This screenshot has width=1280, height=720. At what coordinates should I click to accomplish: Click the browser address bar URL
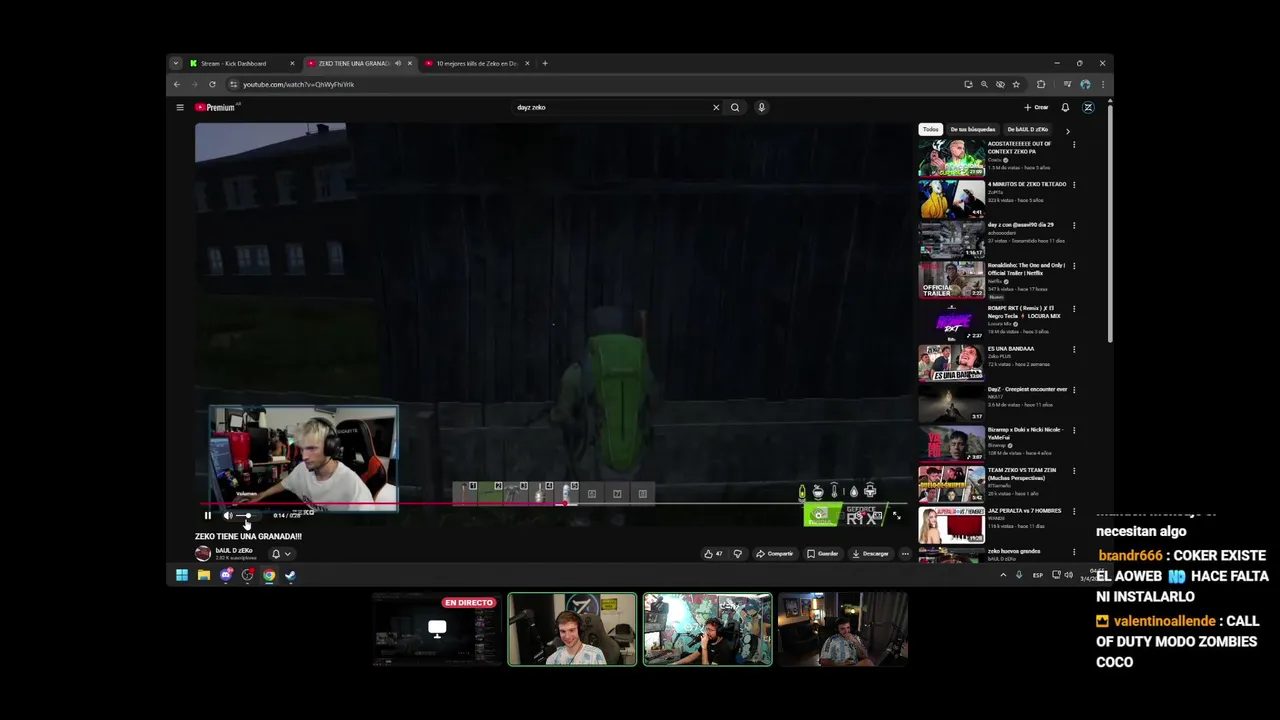pos(298,84)
